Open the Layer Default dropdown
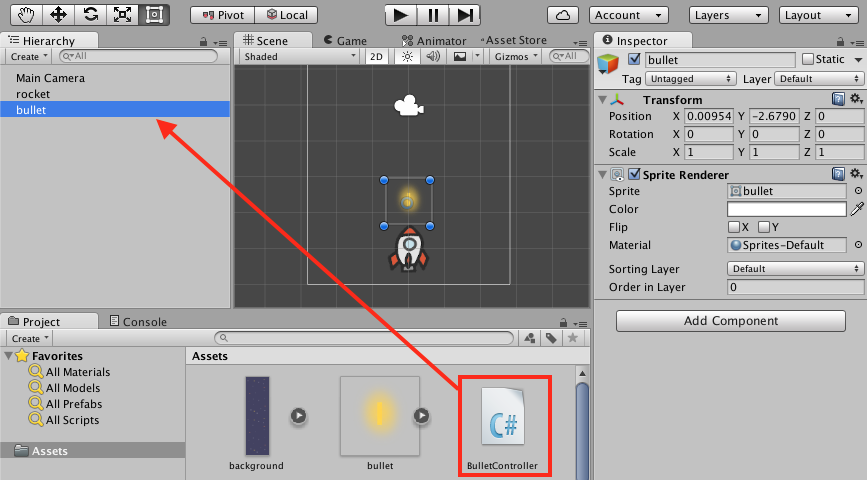The image size is (867, 480). [818, 79]
